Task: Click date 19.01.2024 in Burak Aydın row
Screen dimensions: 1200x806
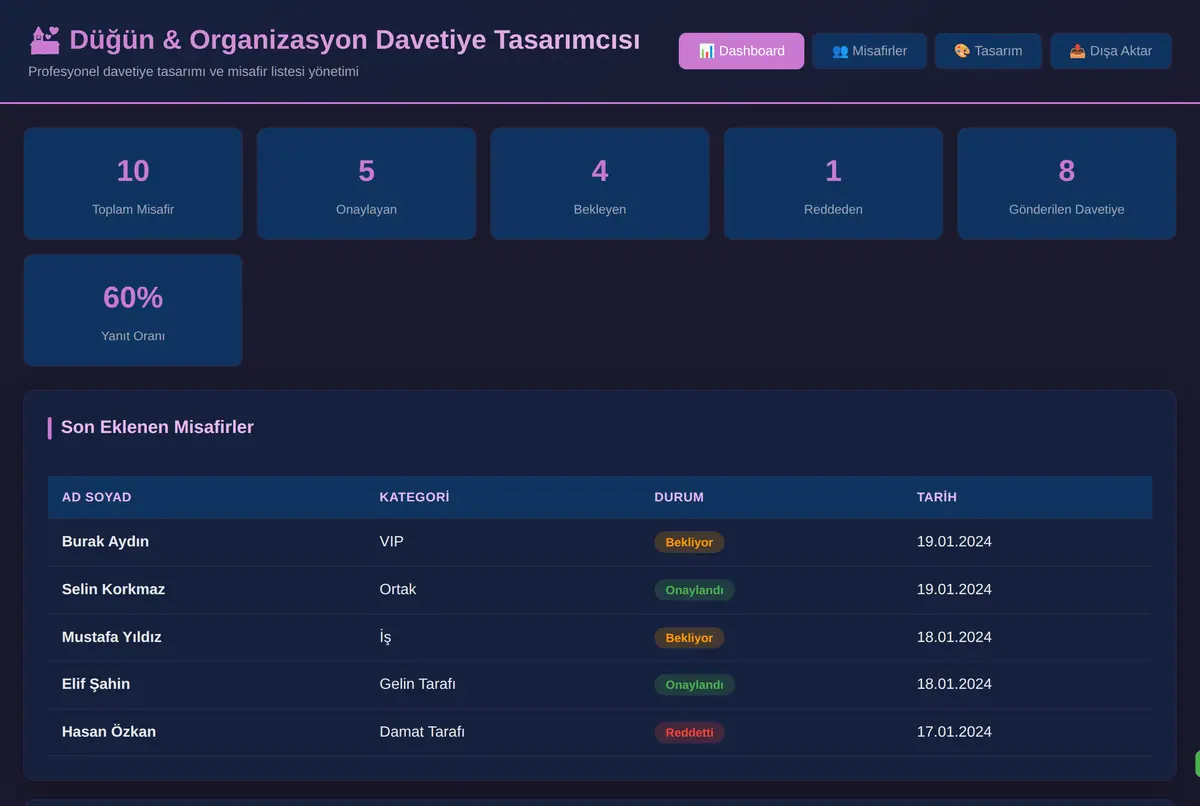Action: click(x=954, y=542)
